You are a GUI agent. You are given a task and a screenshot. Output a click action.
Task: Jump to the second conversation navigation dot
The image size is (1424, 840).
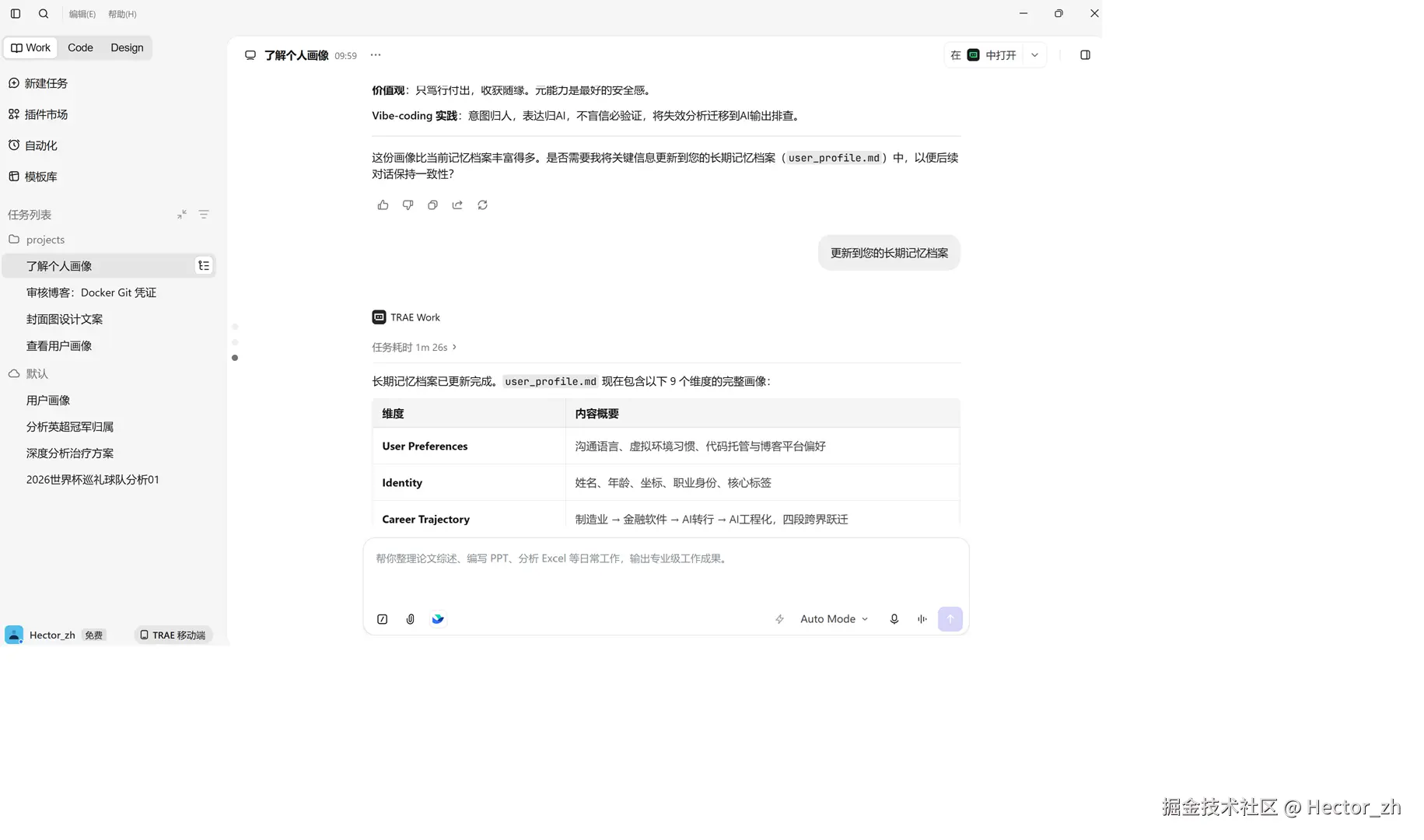coord(235,342)
